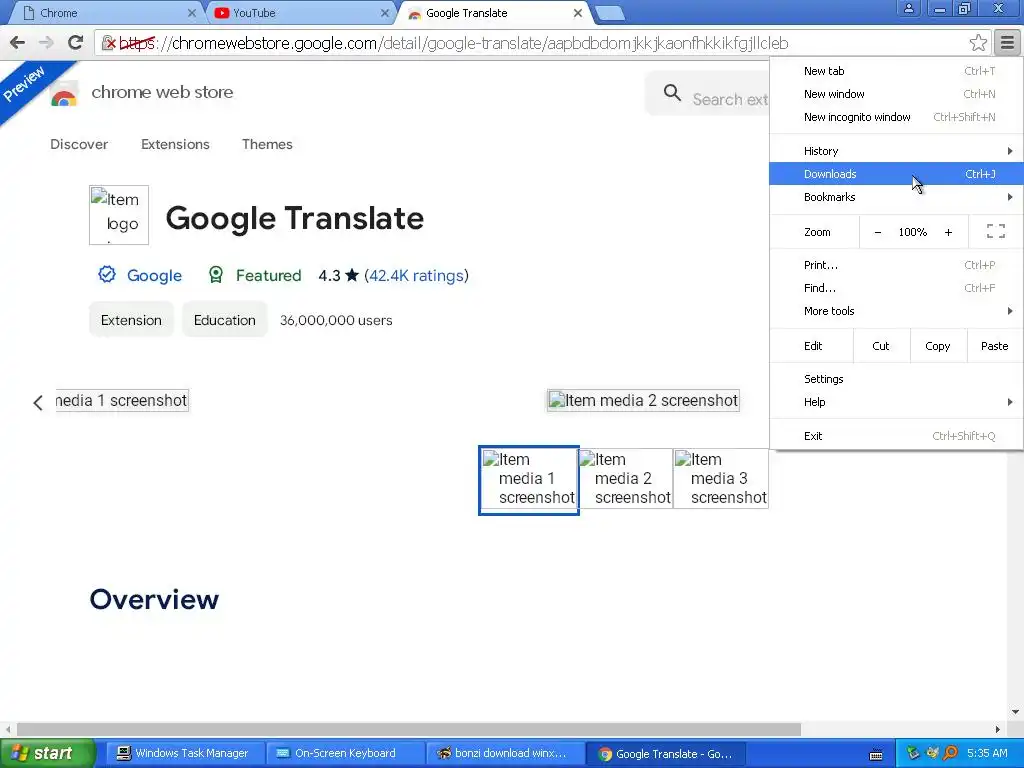The width and height of the screenshot is (1024, 768).
Task: Click the vertical scrollbar down arrow
Action: 1016,712
